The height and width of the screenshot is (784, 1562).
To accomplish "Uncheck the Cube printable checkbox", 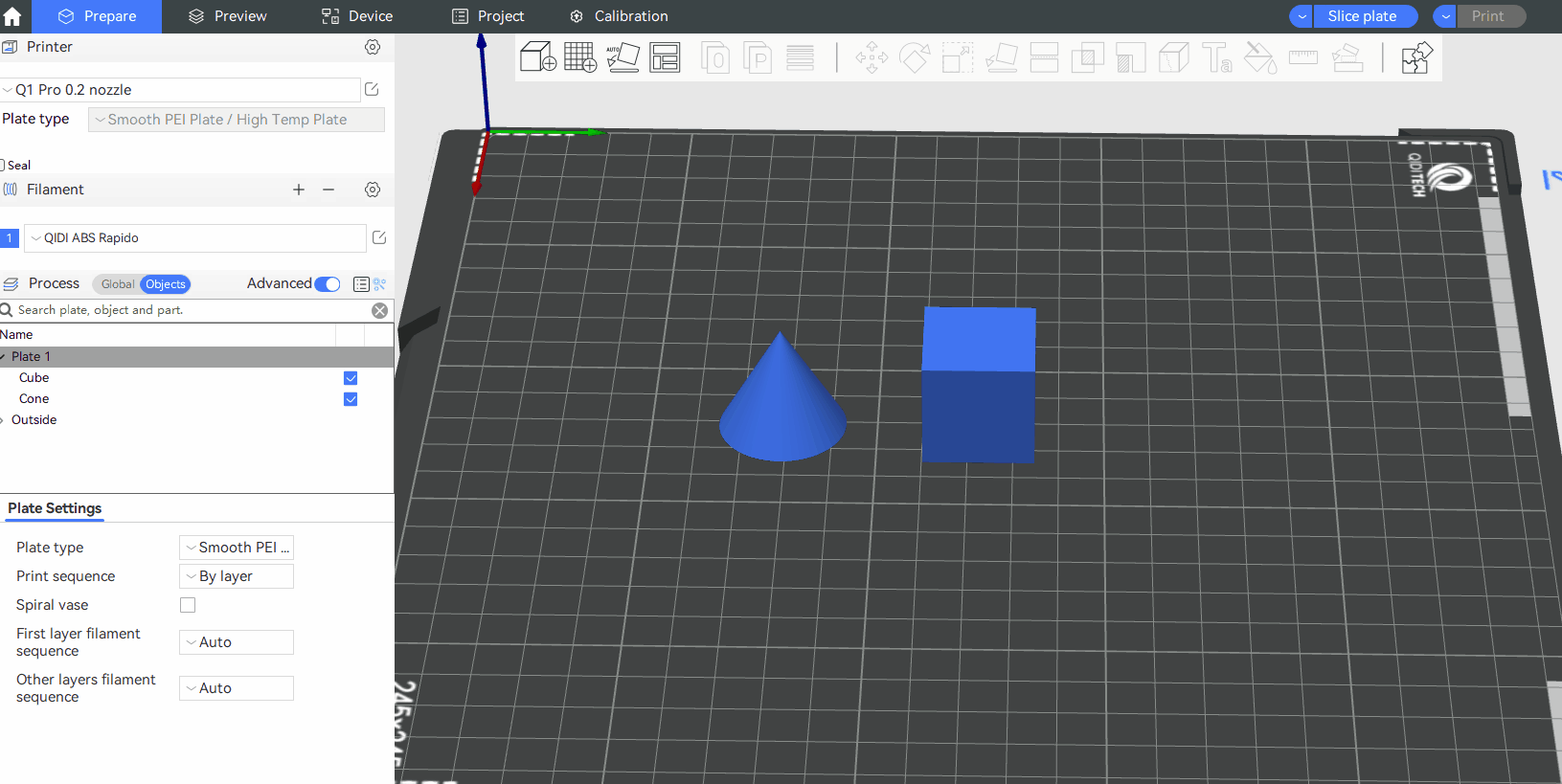I will coord(351,378).
